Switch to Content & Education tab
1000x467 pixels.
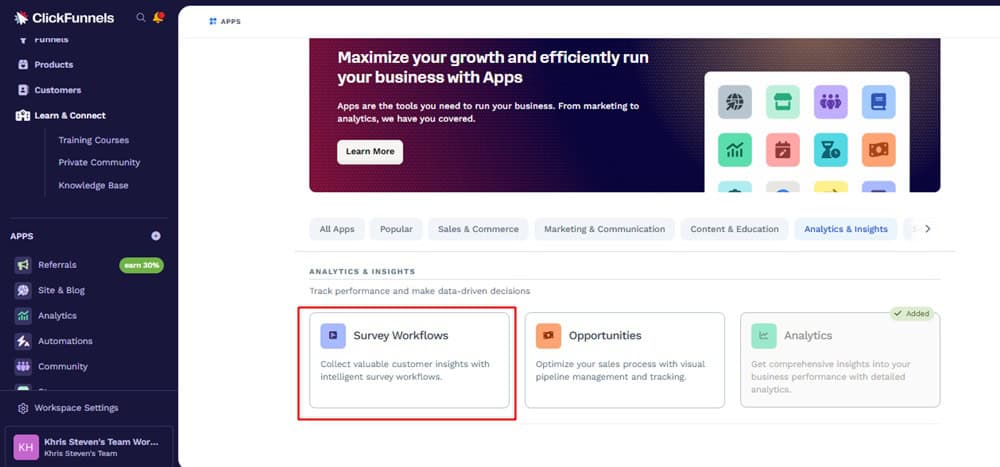(735, 229)
